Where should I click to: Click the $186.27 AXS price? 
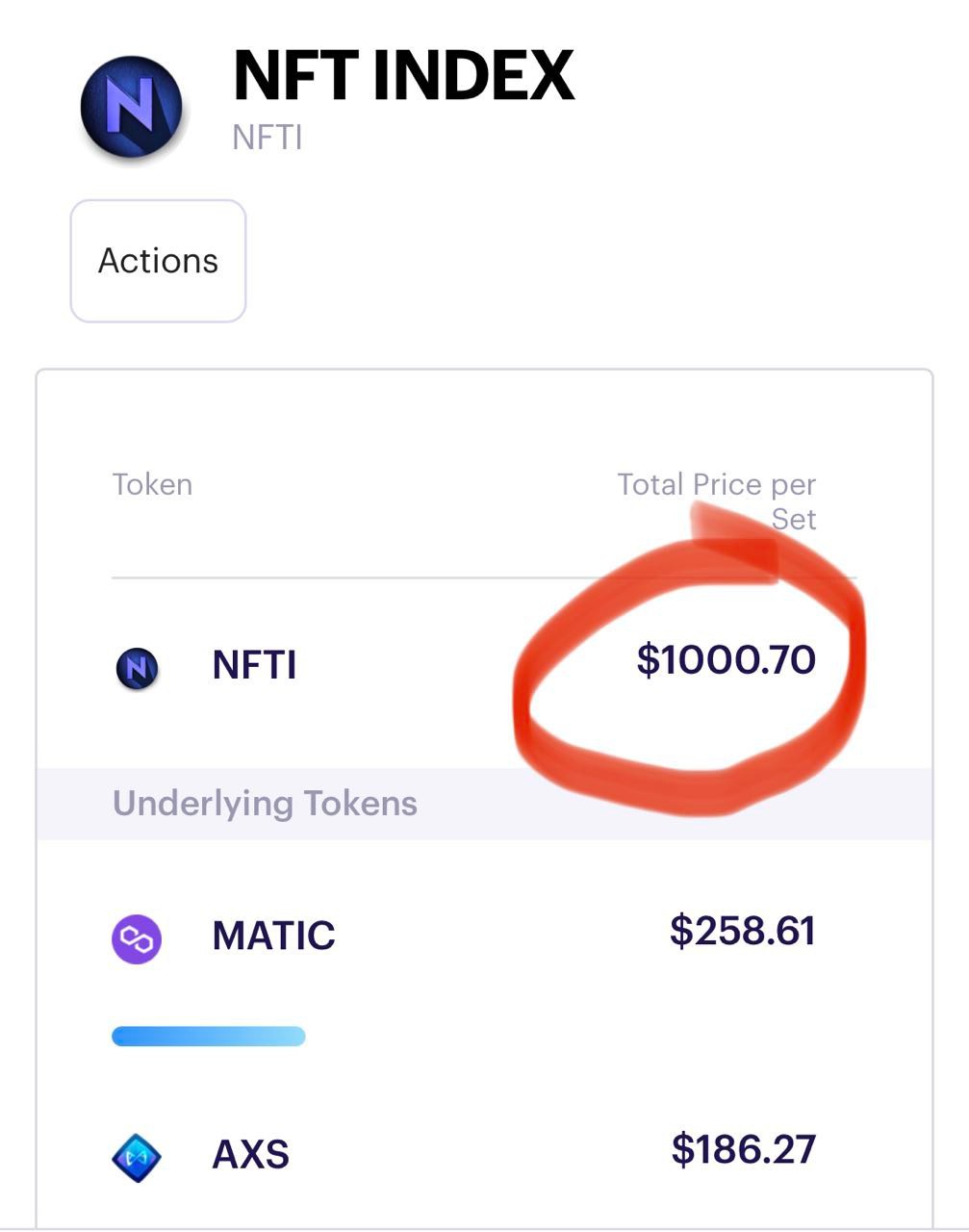pos(744,1149)
